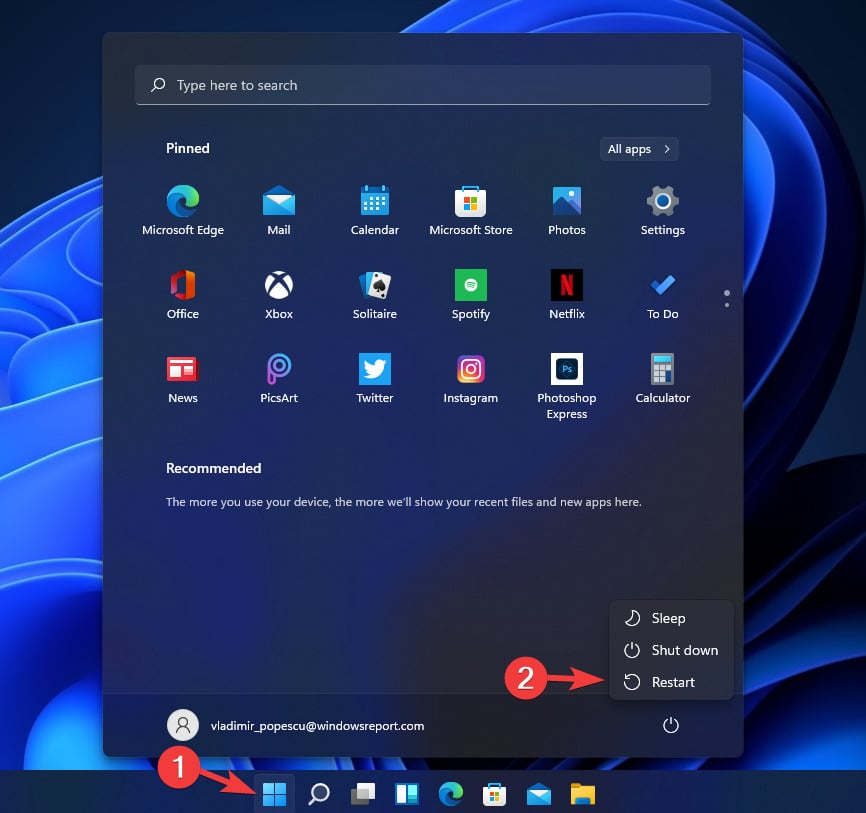Open Photoshop Express
Image resolution: width=866 pixels, height=813 pixels.
(567, 387)
